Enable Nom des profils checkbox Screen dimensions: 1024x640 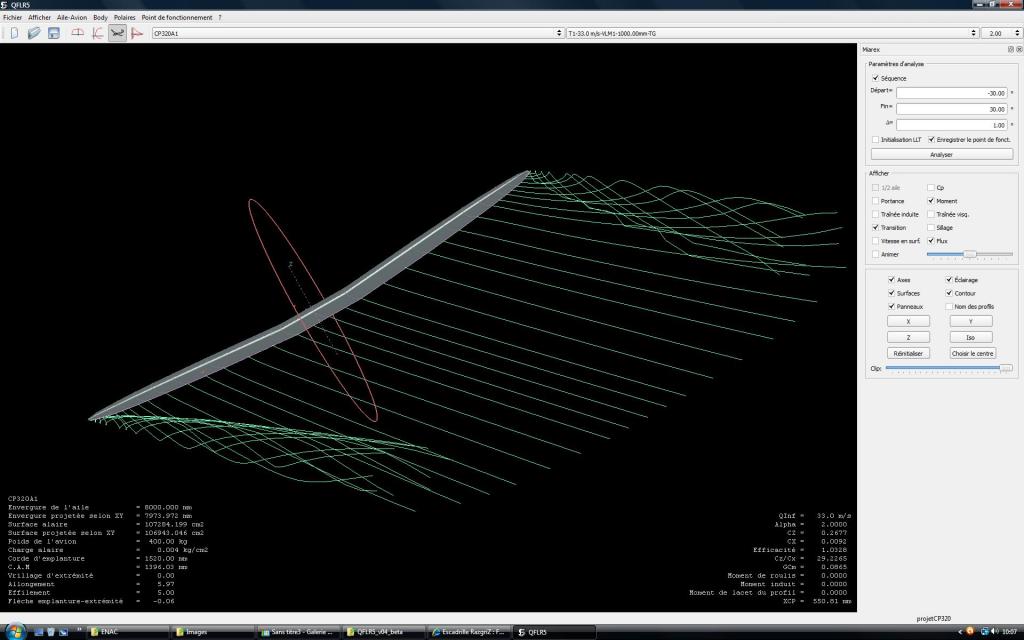pos(950,306)
